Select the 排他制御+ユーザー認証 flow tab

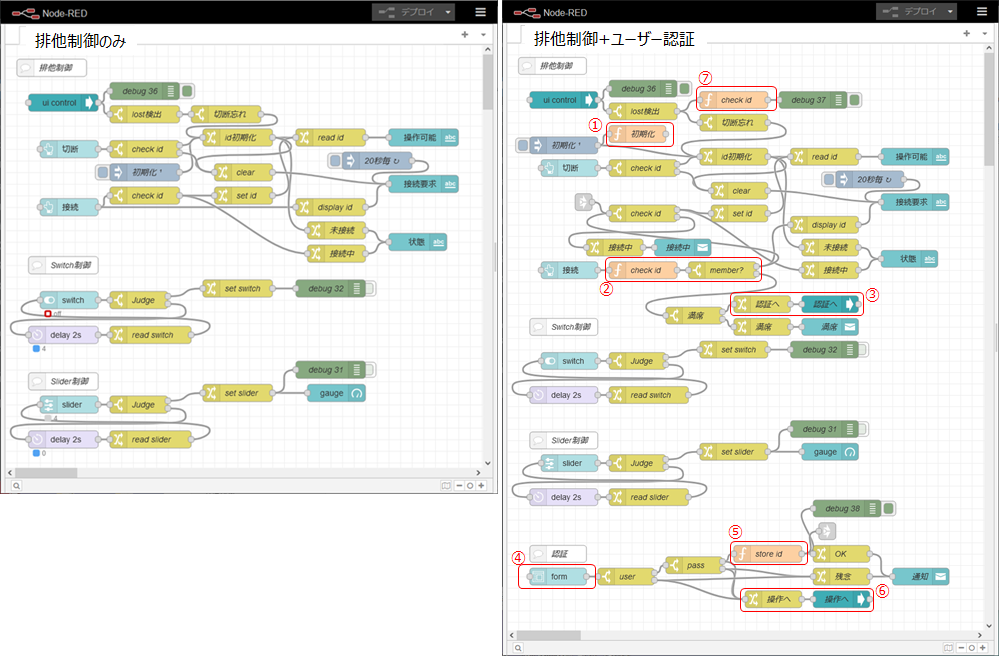(x=613, y=38)
